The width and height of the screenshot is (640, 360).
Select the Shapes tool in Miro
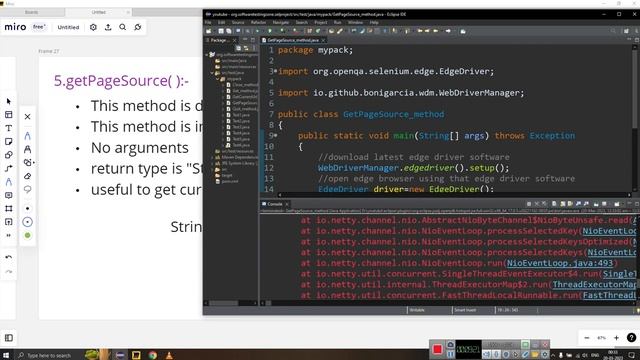click(9, 155)
